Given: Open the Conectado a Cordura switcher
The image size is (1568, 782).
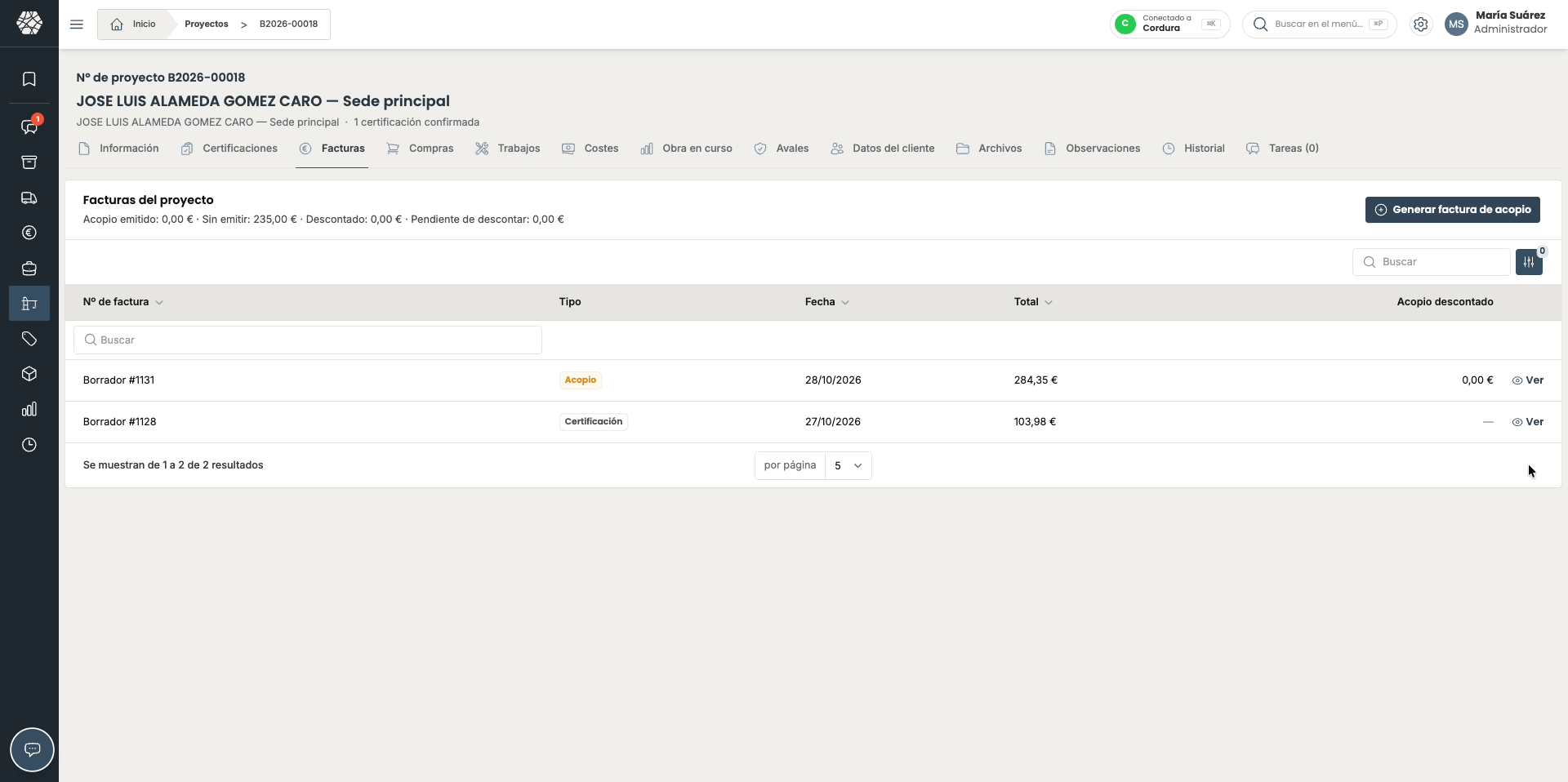Looking at the screenshot, I should (1169, 24).
